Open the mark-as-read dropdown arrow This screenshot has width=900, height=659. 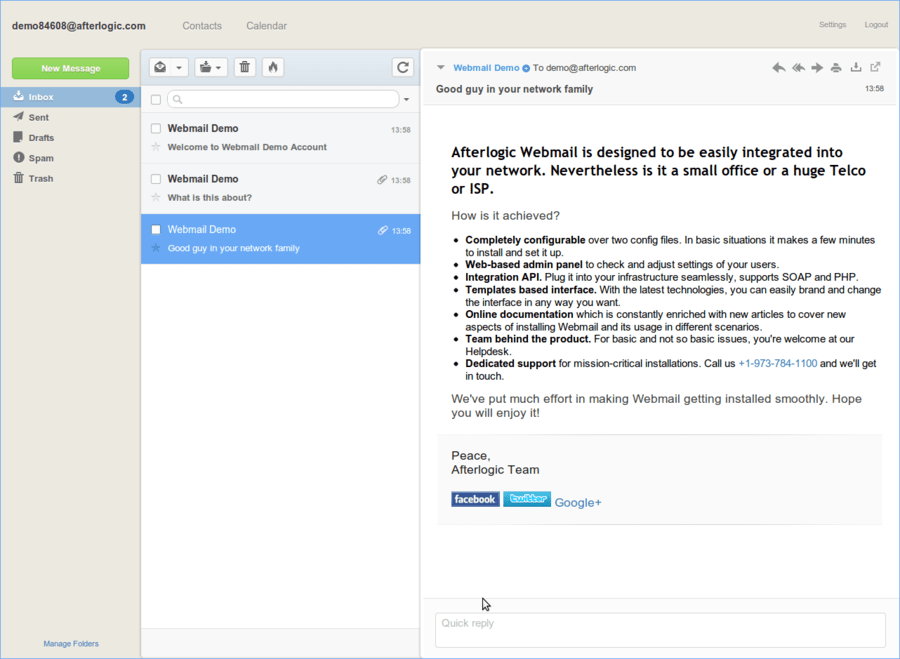178,67
